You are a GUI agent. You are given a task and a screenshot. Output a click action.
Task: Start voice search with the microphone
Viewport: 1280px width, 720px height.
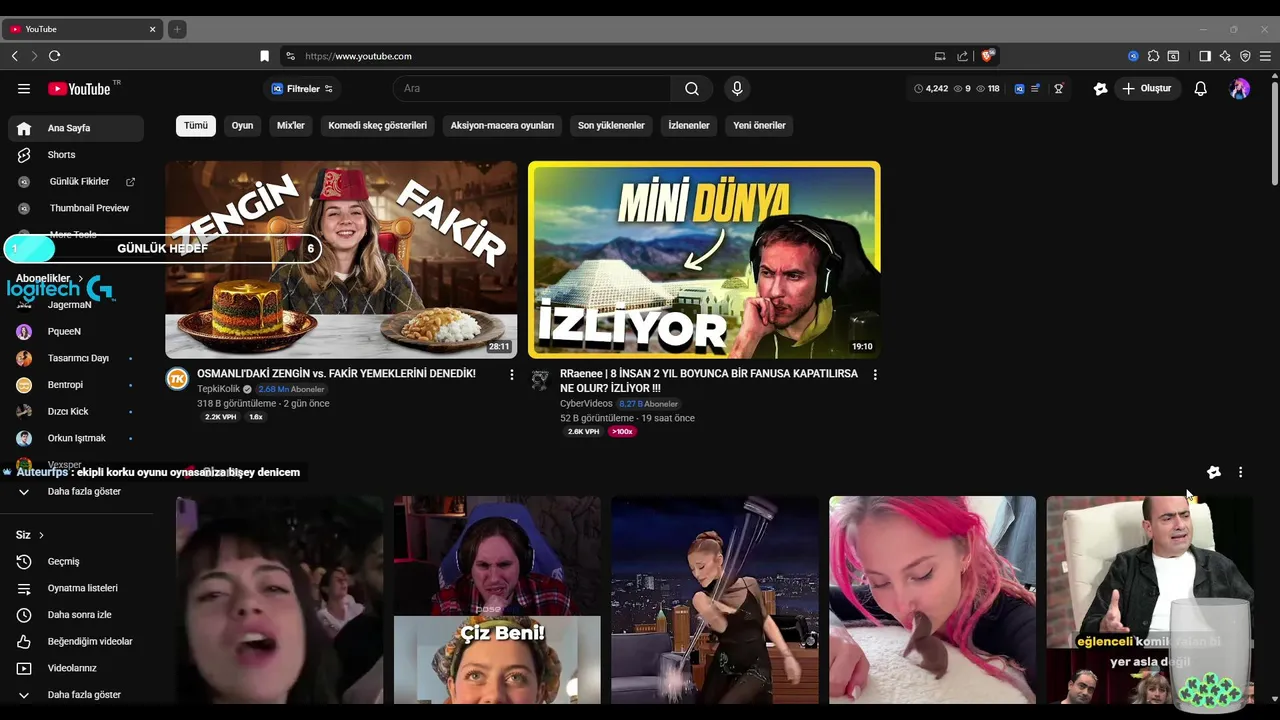[737, 89]
